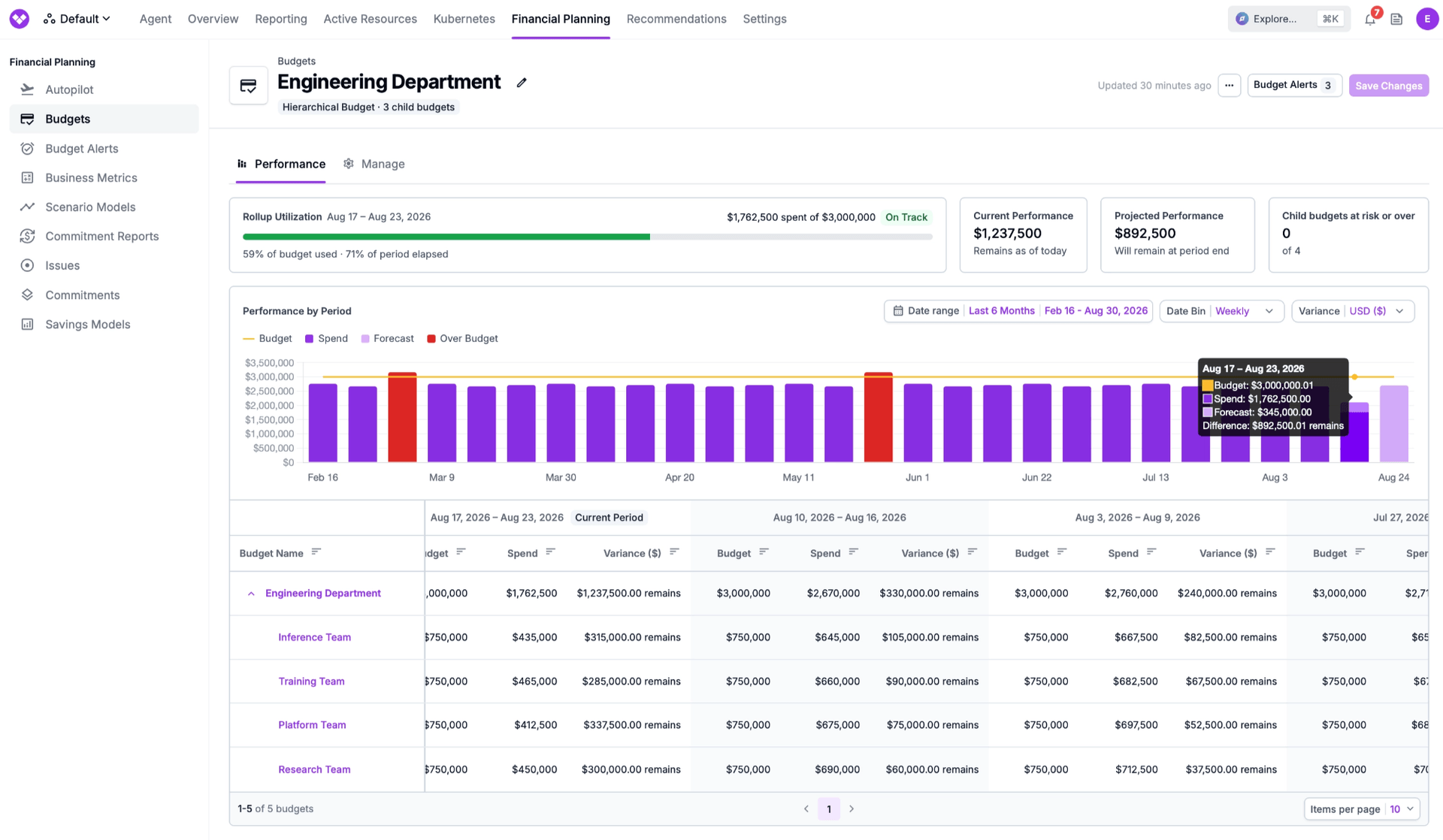Viewport: 1443px width, 840px height.
Task: Toggle the Forecast legend swatch
Action: [365, 339]
